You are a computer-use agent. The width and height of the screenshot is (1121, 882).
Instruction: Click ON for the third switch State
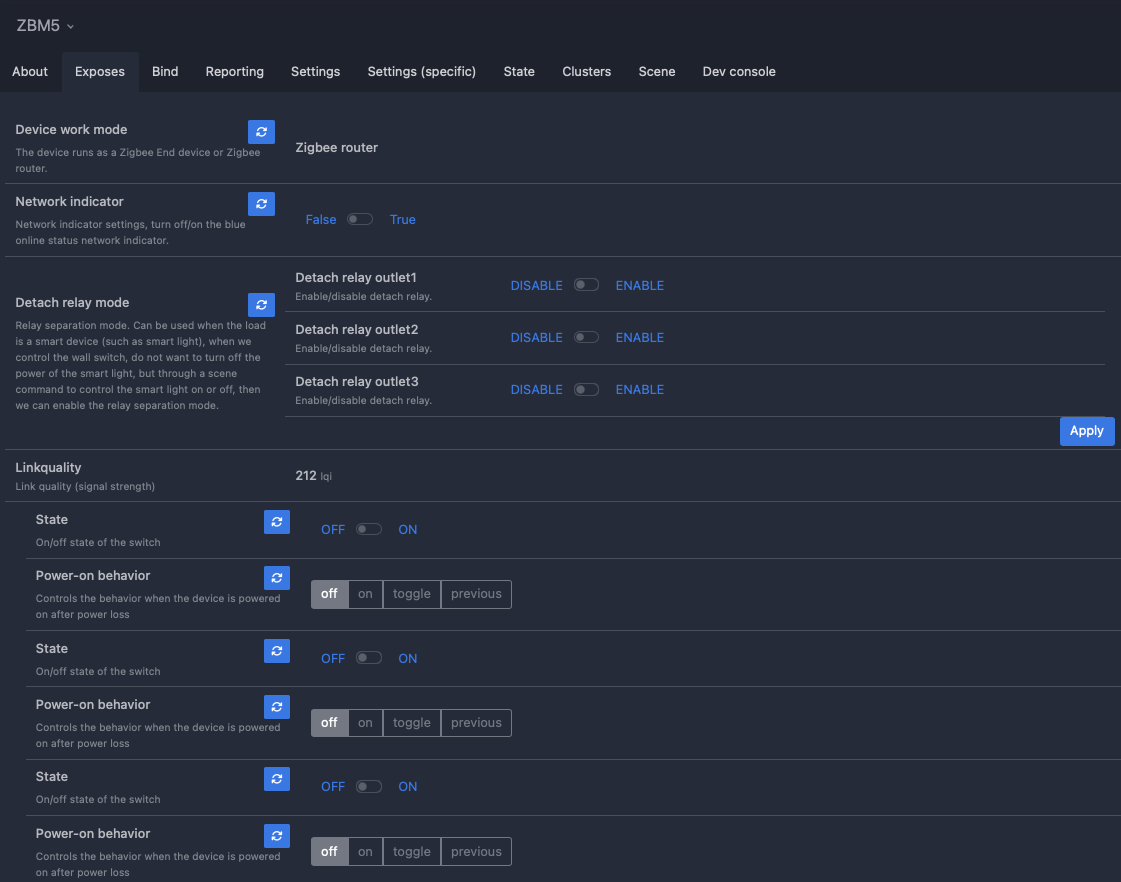408,787
